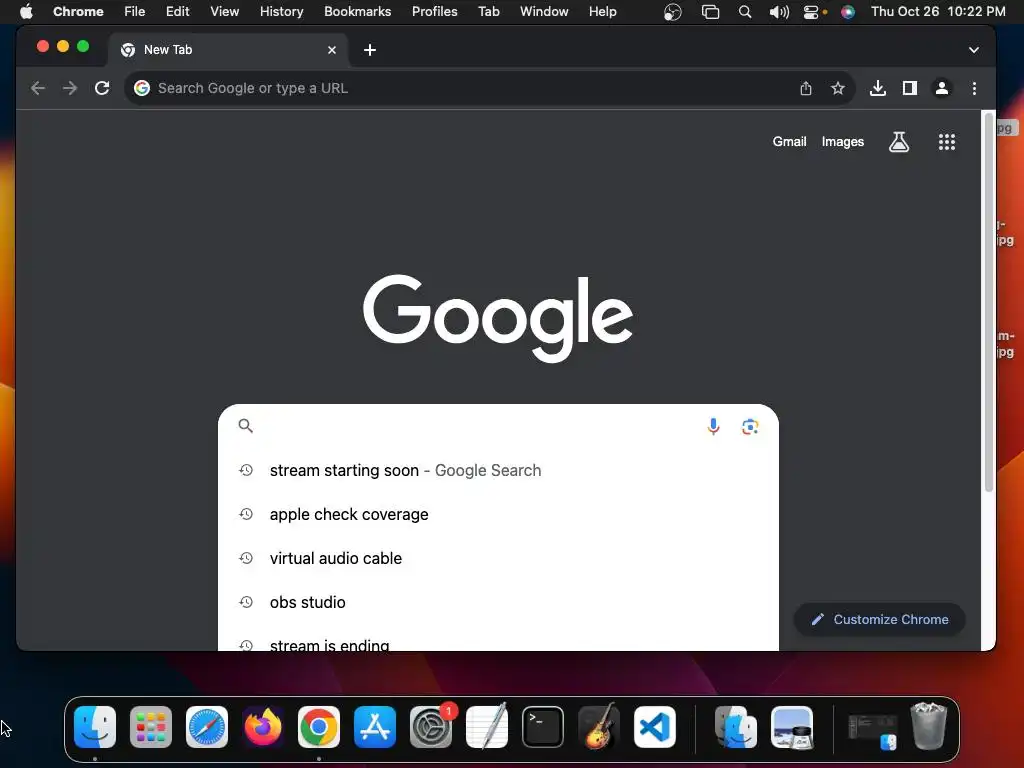Select the 'virtual audio cable' suggestion
The height and width of the screenshot is (768, 1024).
pos(498,558)
